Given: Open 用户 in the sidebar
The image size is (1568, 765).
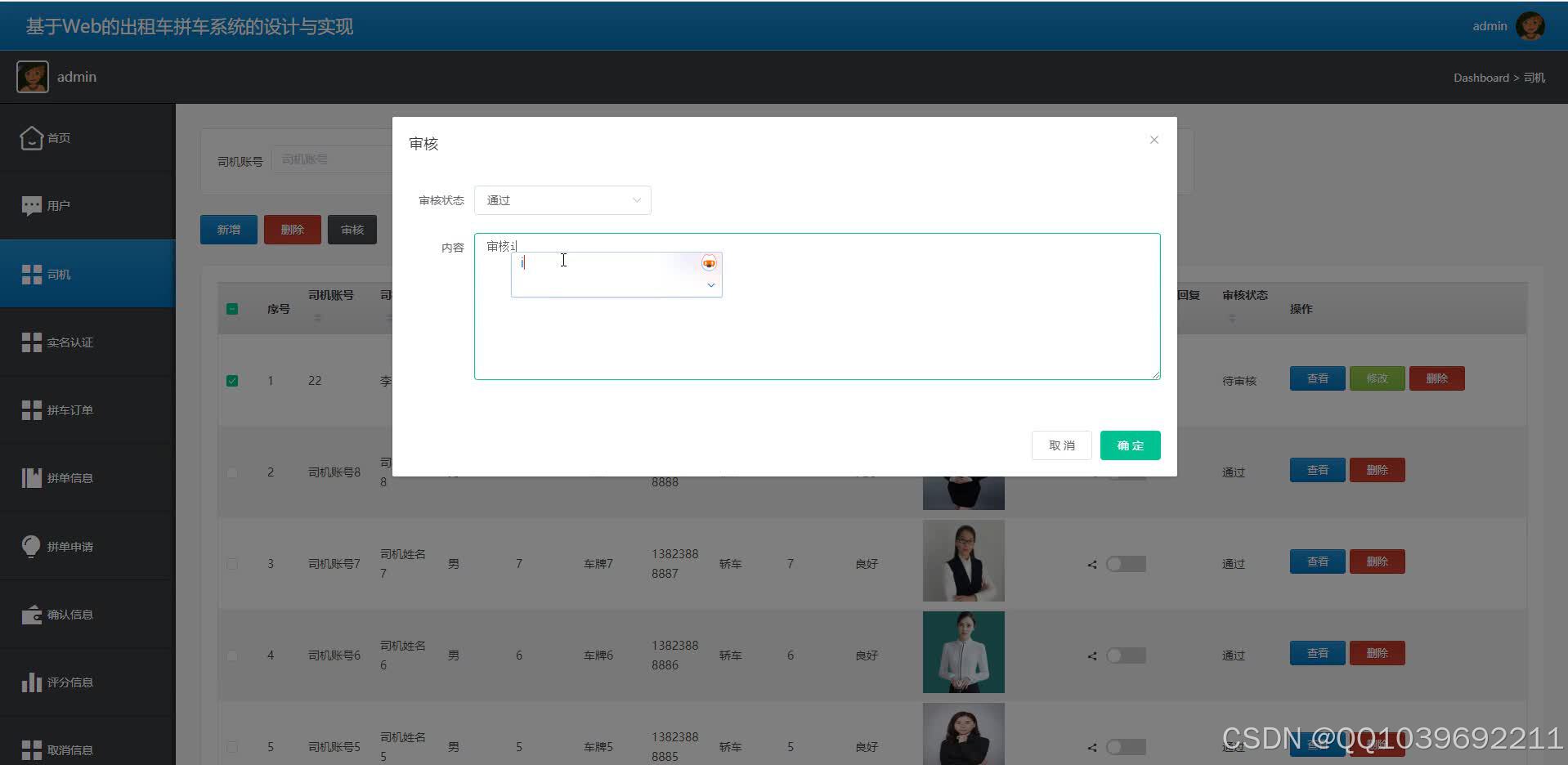Looking at the screenshot, I should click(87, 206).
